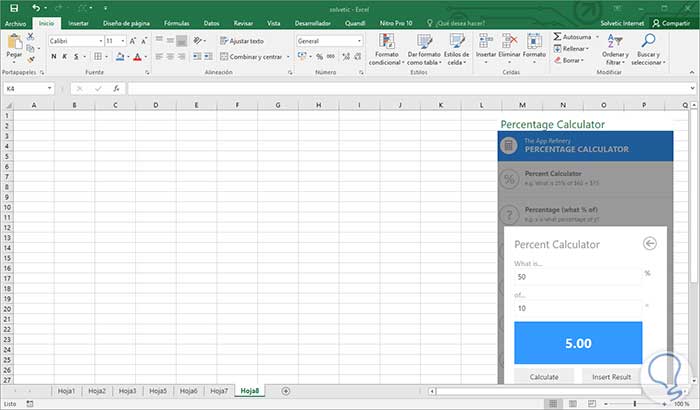Click the Copy icon in Portapapeles
700x410 pixels.
pyautogui.click(x=30, y=48)
